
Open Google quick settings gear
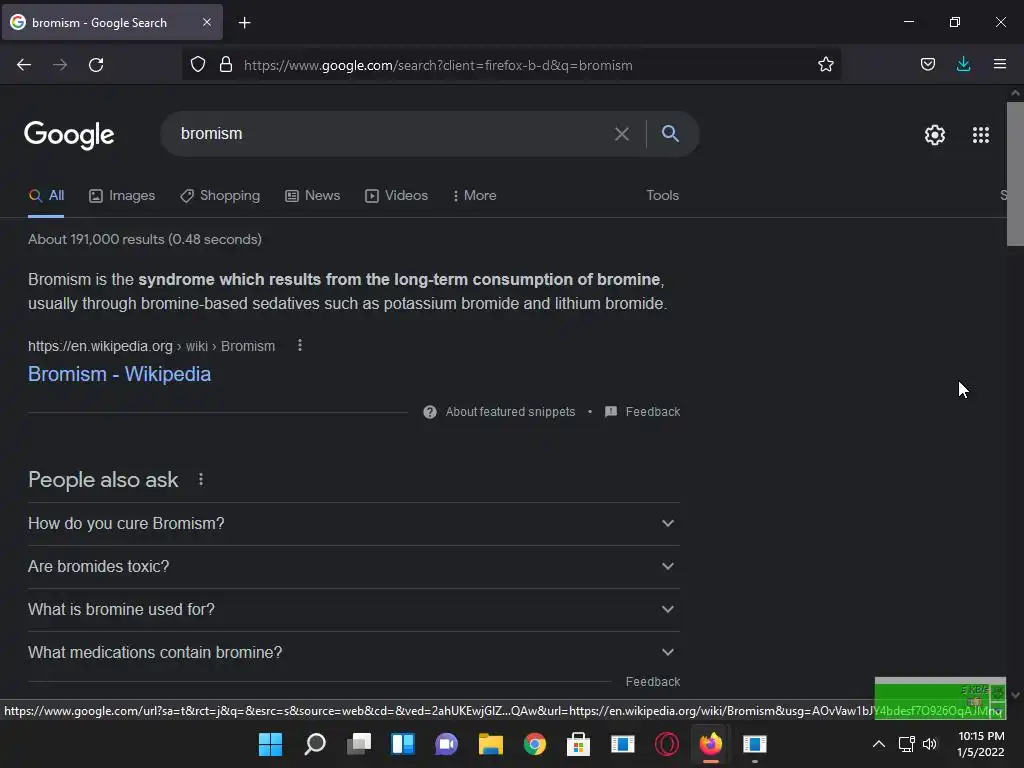935,135
